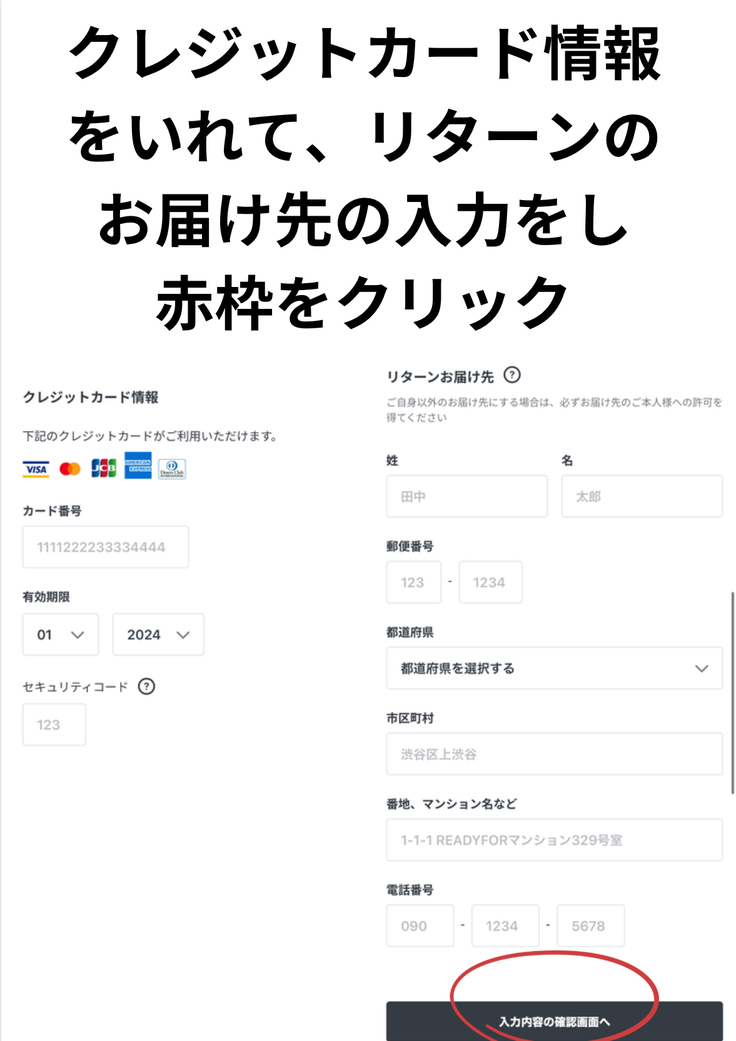The height and width of the screenshot is (1041, 736).
Task: Click the JCB card logo
Action: click(104, 468)
